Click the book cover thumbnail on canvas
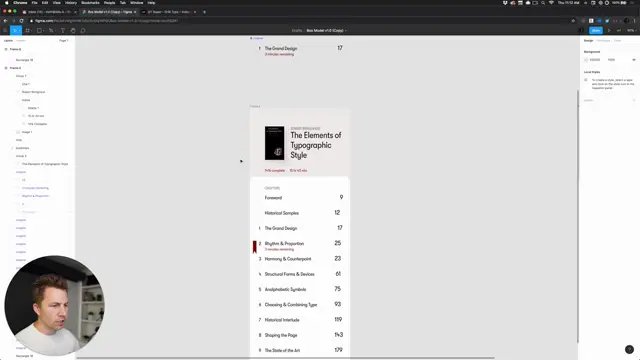Image resolution: width=640 pixels, height=360 pixels. coord(274,143)
